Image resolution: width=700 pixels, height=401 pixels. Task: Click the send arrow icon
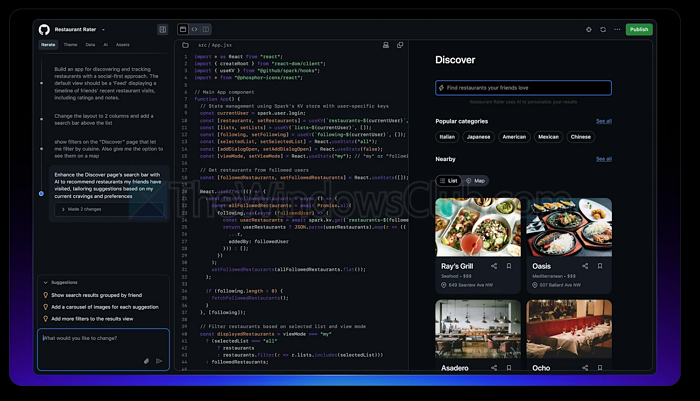pos(159,361)
